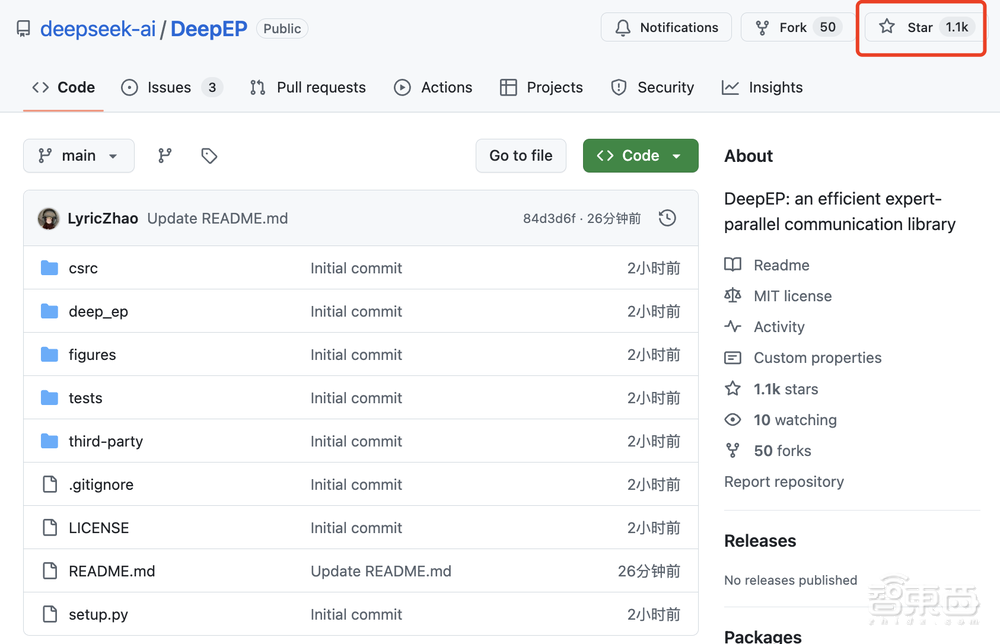The height and width of the screenshot is (644, 1000).
Task: Open the tags icon in the branch bar
Action: [x=209, y=156]
